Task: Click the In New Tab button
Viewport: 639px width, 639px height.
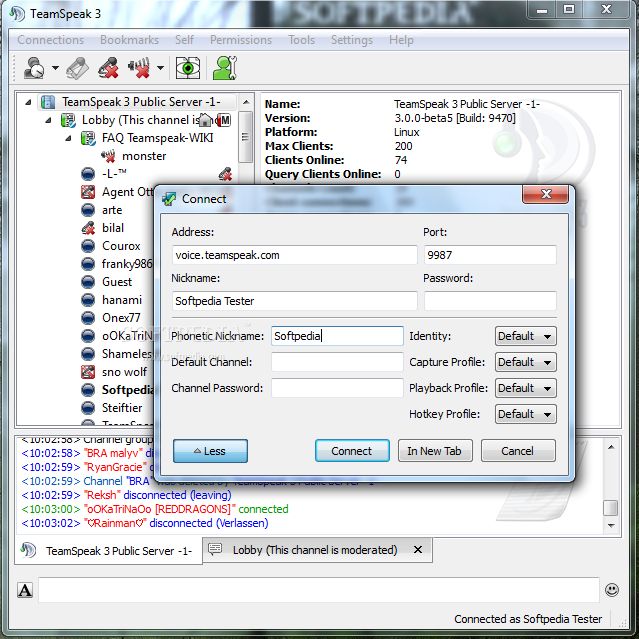Action: (x=435, y=451)
